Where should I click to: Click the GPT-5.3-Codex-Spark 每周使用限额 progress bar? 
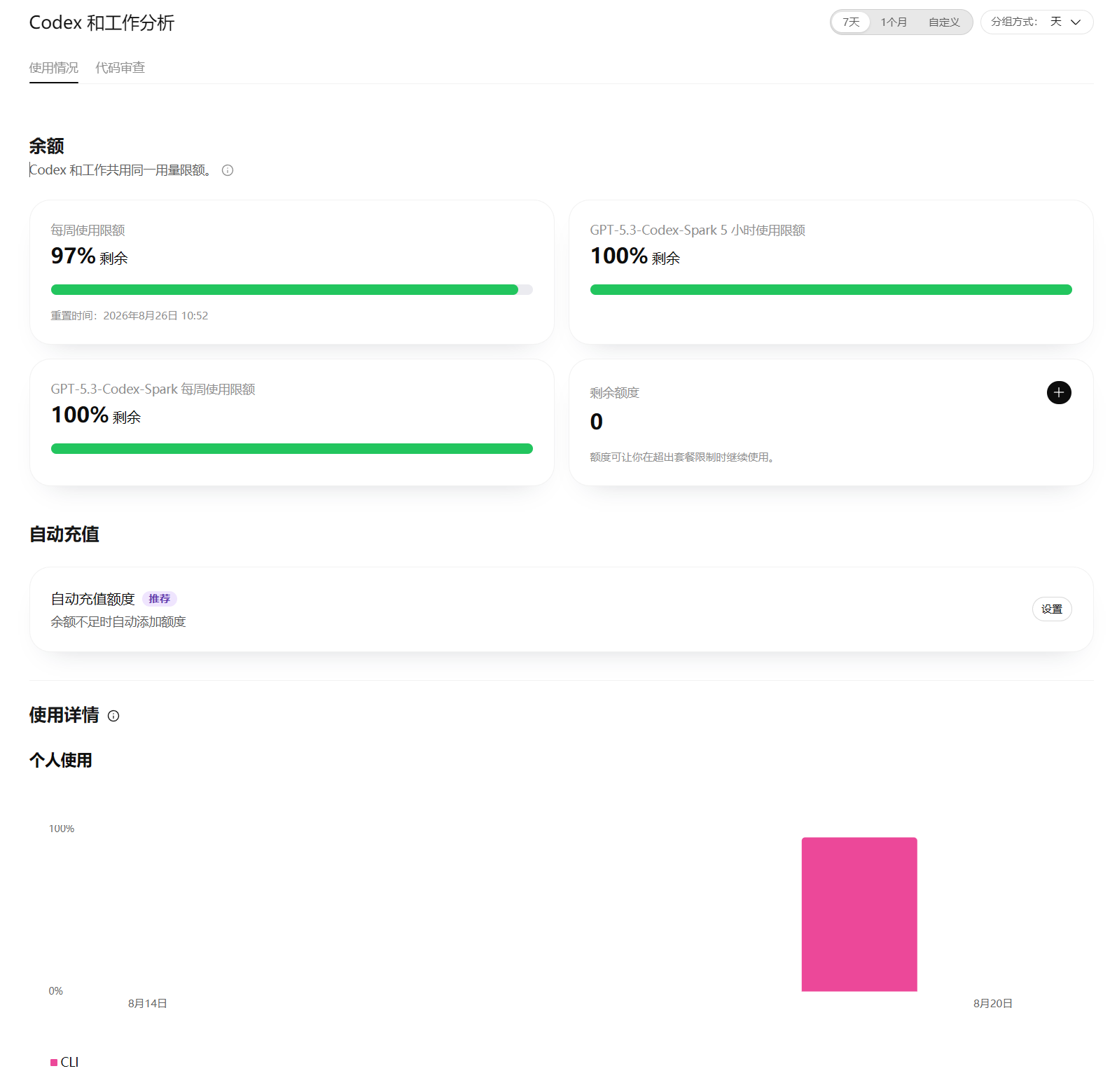(292, 449)
